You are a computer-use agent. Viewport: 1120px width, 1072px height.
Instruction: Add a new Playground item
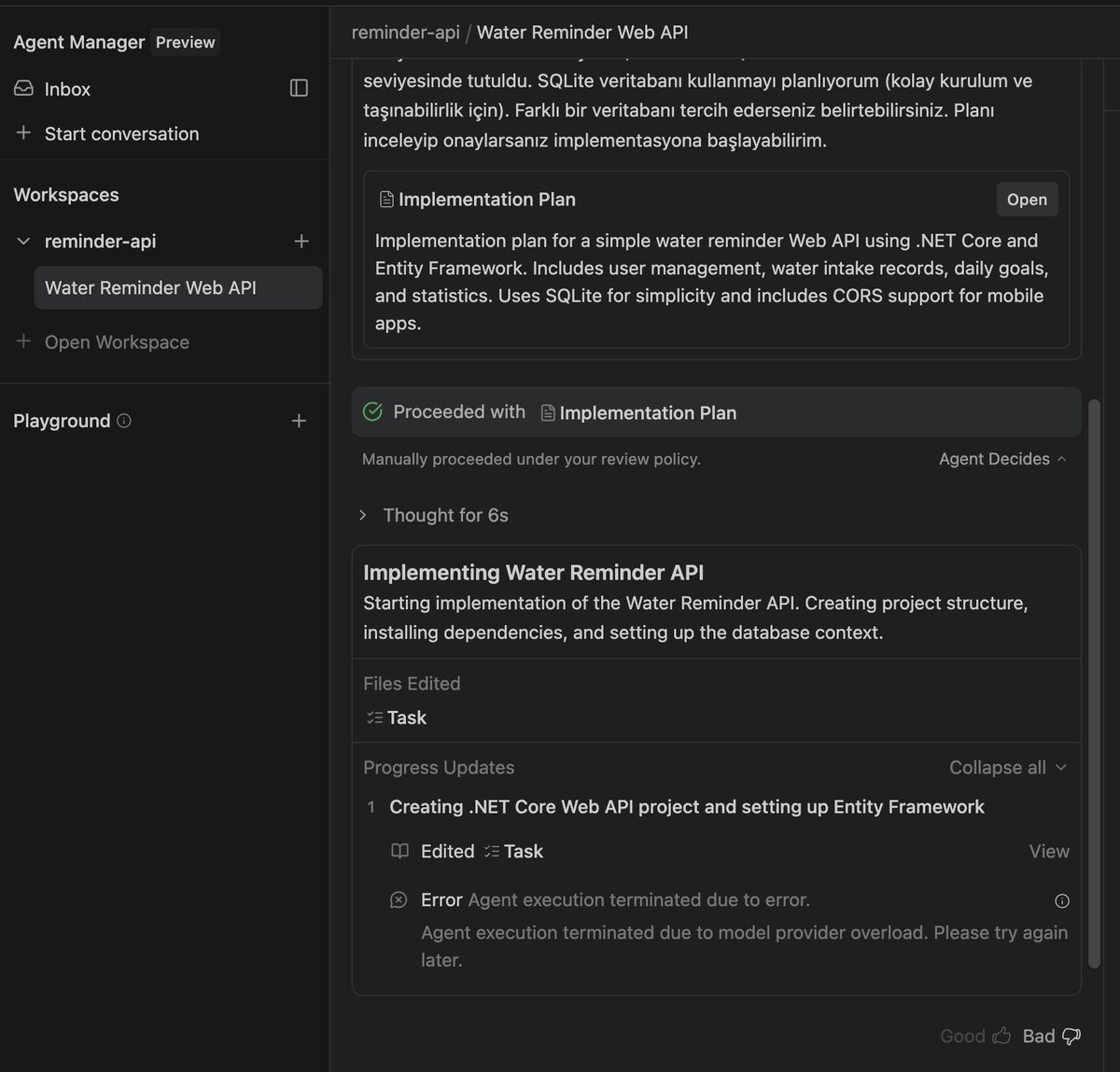click(299, 421)
